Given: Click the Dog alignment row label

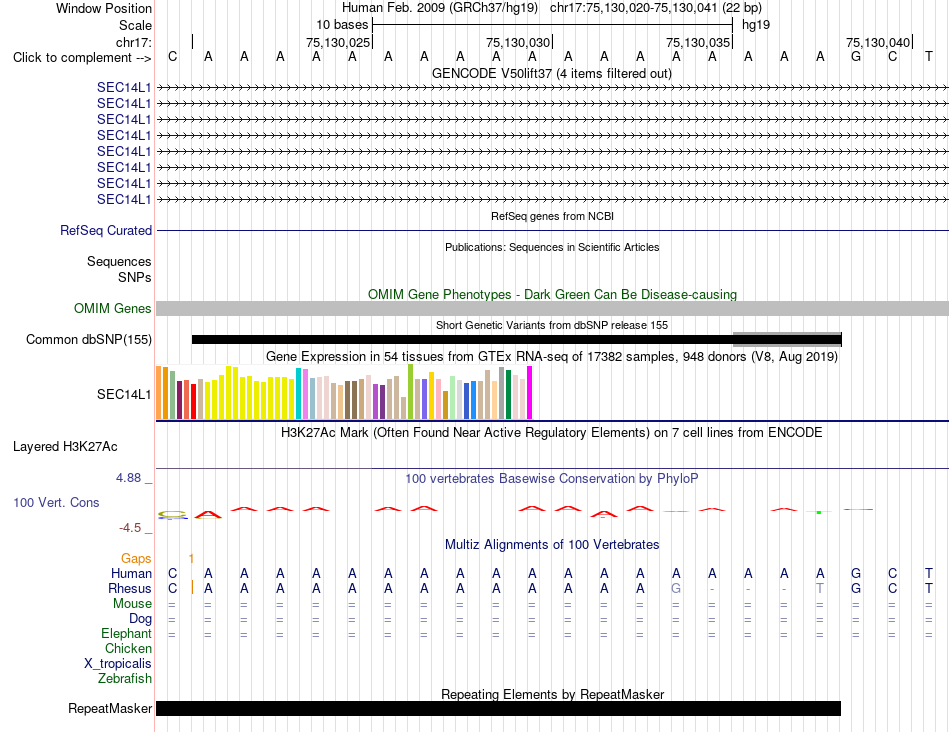Looking at the screenshot, I should pos(140,619).
